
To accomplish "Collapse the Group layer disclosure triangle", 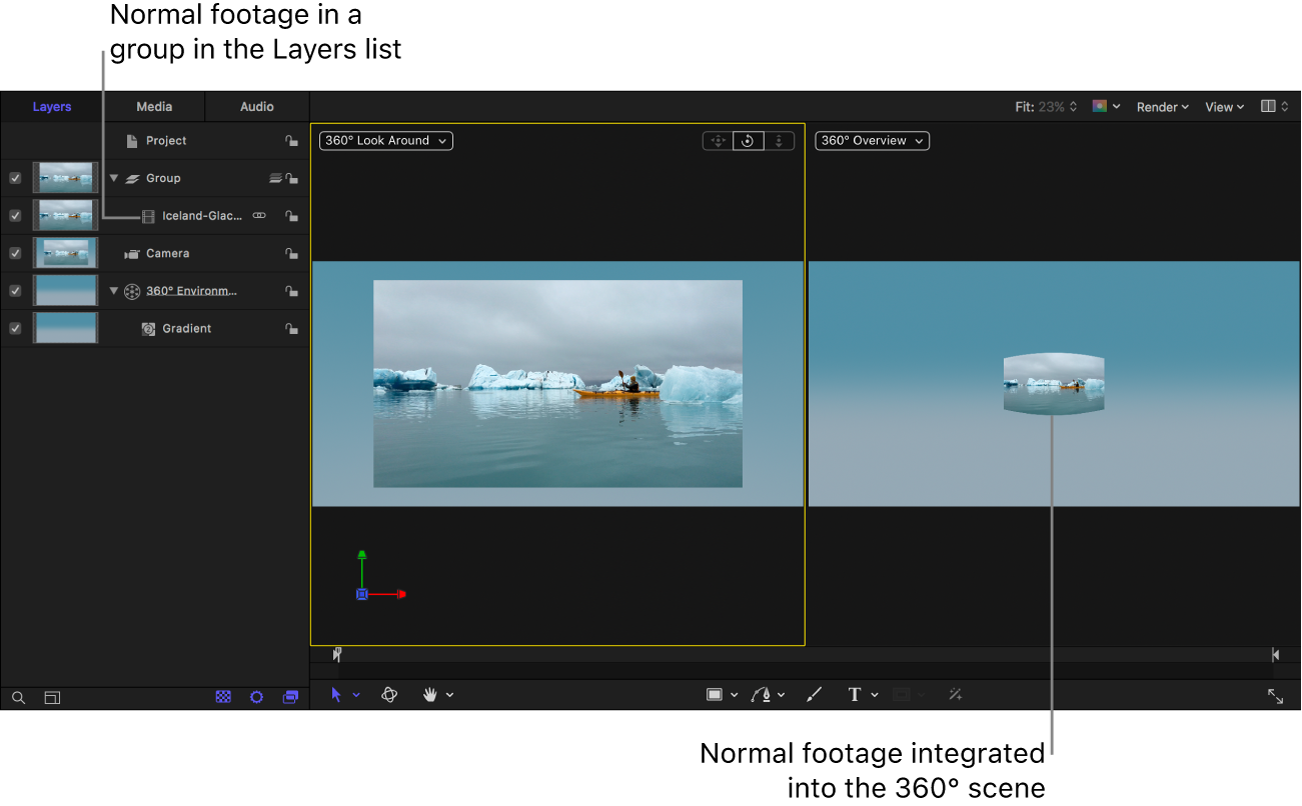I will pos(113,178).
